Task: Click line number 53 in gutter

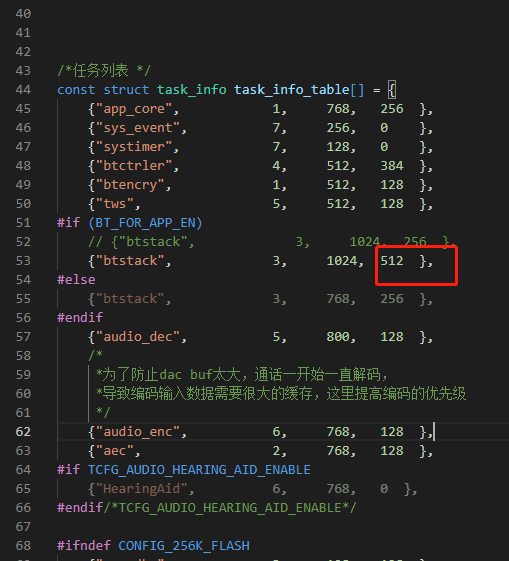Action: [23, 260]
